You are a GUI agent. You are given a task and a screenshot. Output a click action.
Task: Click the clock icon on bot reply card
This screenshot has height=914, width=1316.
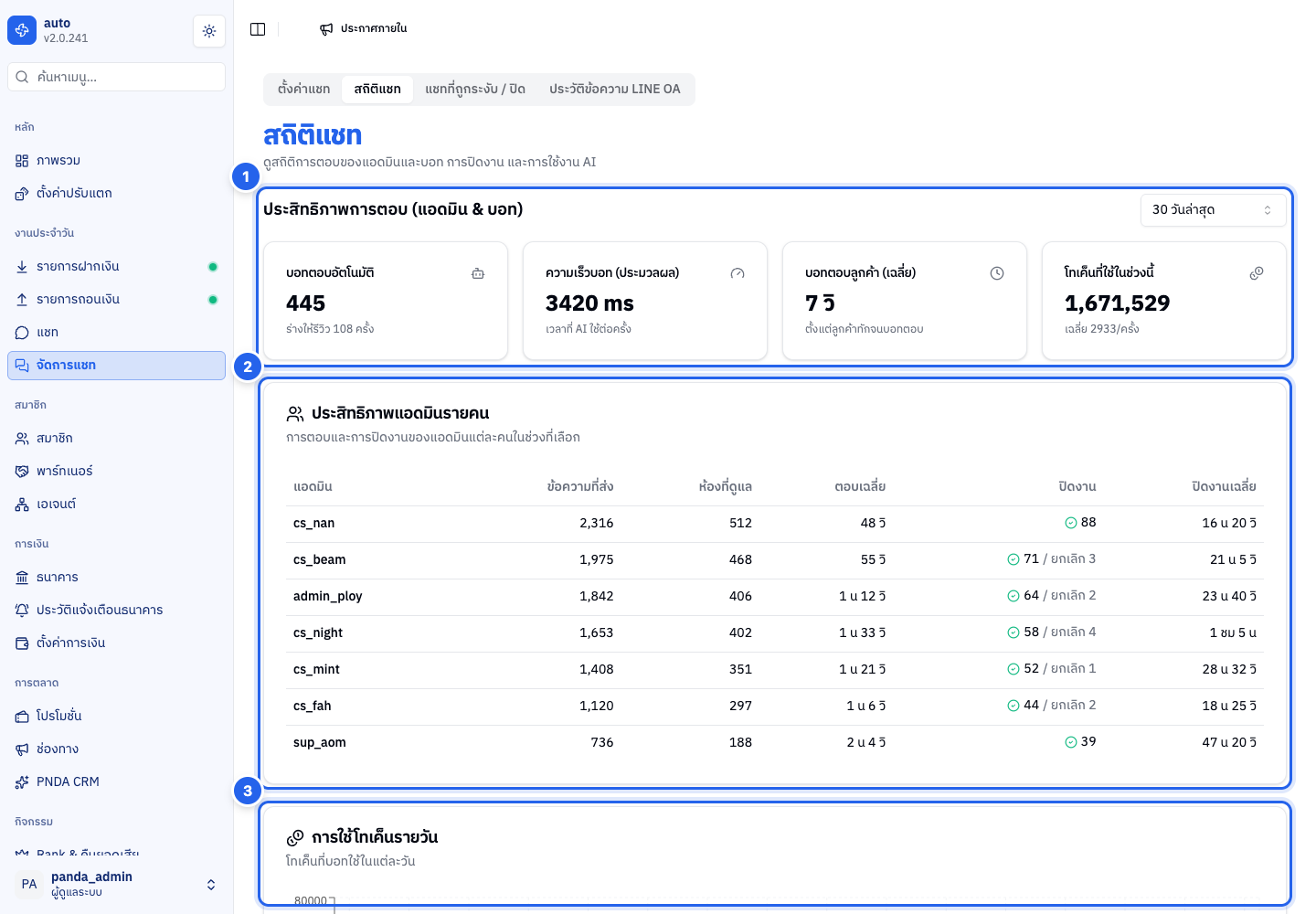click(997, 273)
